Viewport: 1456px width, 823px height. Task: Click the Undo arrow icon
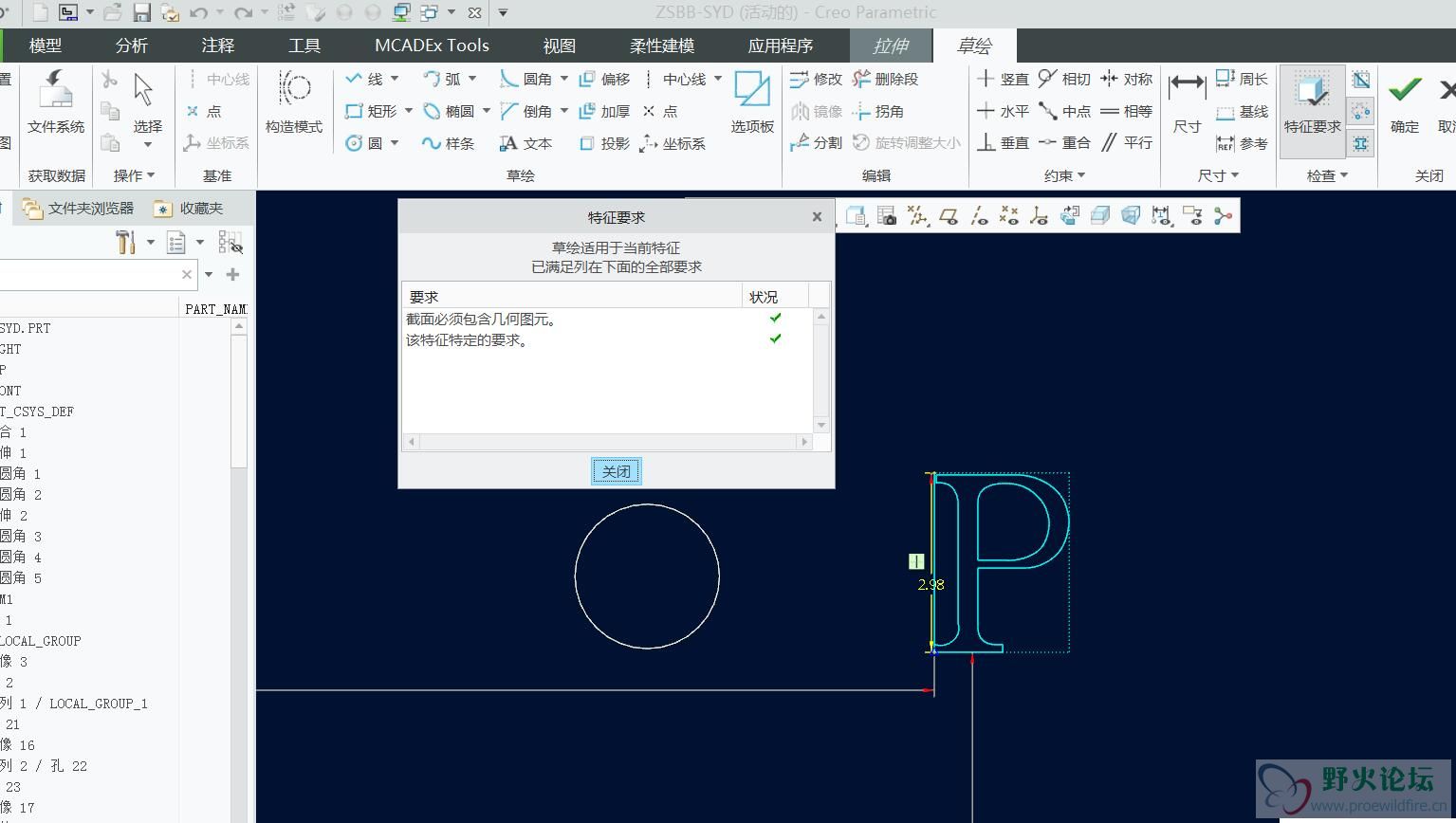tap(199, 12)
